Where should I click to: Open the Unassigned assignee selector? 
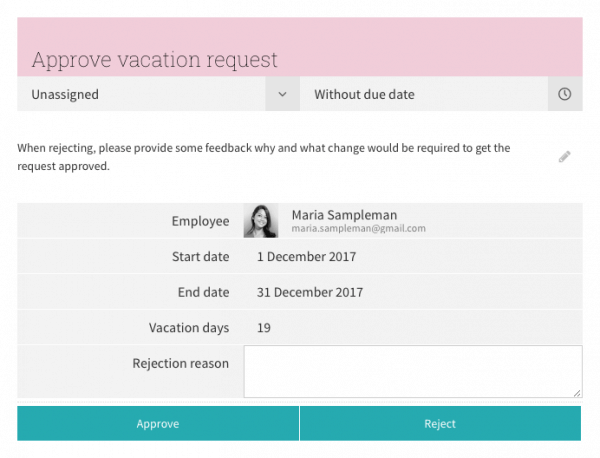tap(140, 94)
